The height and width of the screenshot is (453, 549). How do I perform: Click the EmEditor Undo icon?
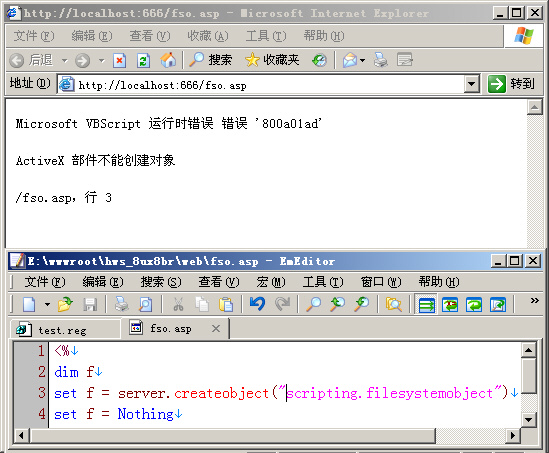coord(257,304)
